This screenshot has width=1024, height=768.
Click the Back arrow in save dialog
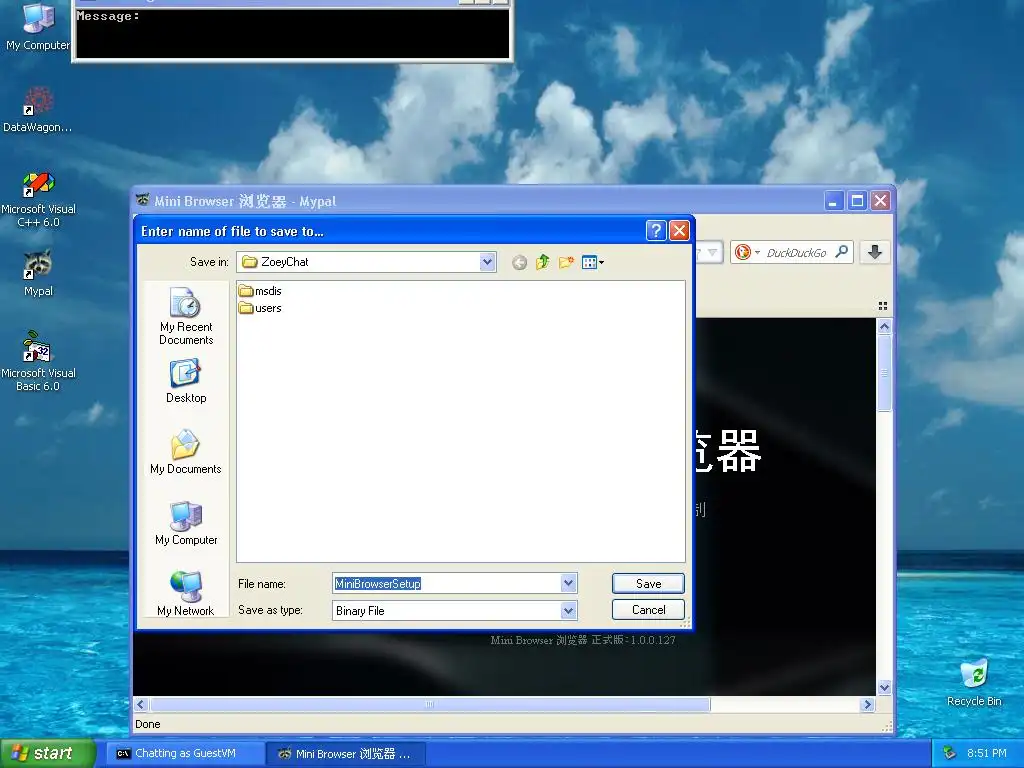pyautogui.click(x=519, y=263)
